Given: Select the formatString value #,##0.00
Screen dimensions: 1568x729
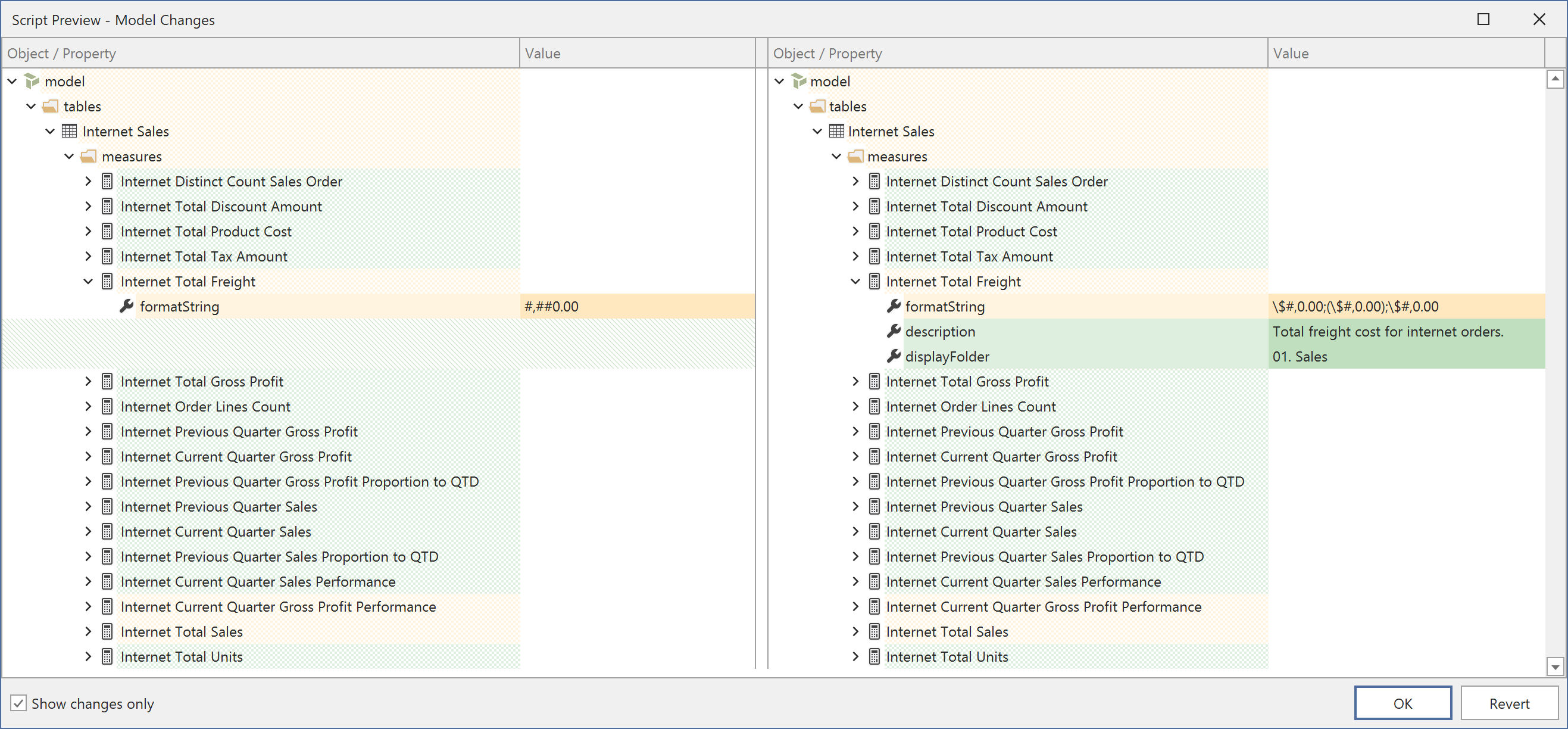Looking at the screenshot, I should (551, 306).
